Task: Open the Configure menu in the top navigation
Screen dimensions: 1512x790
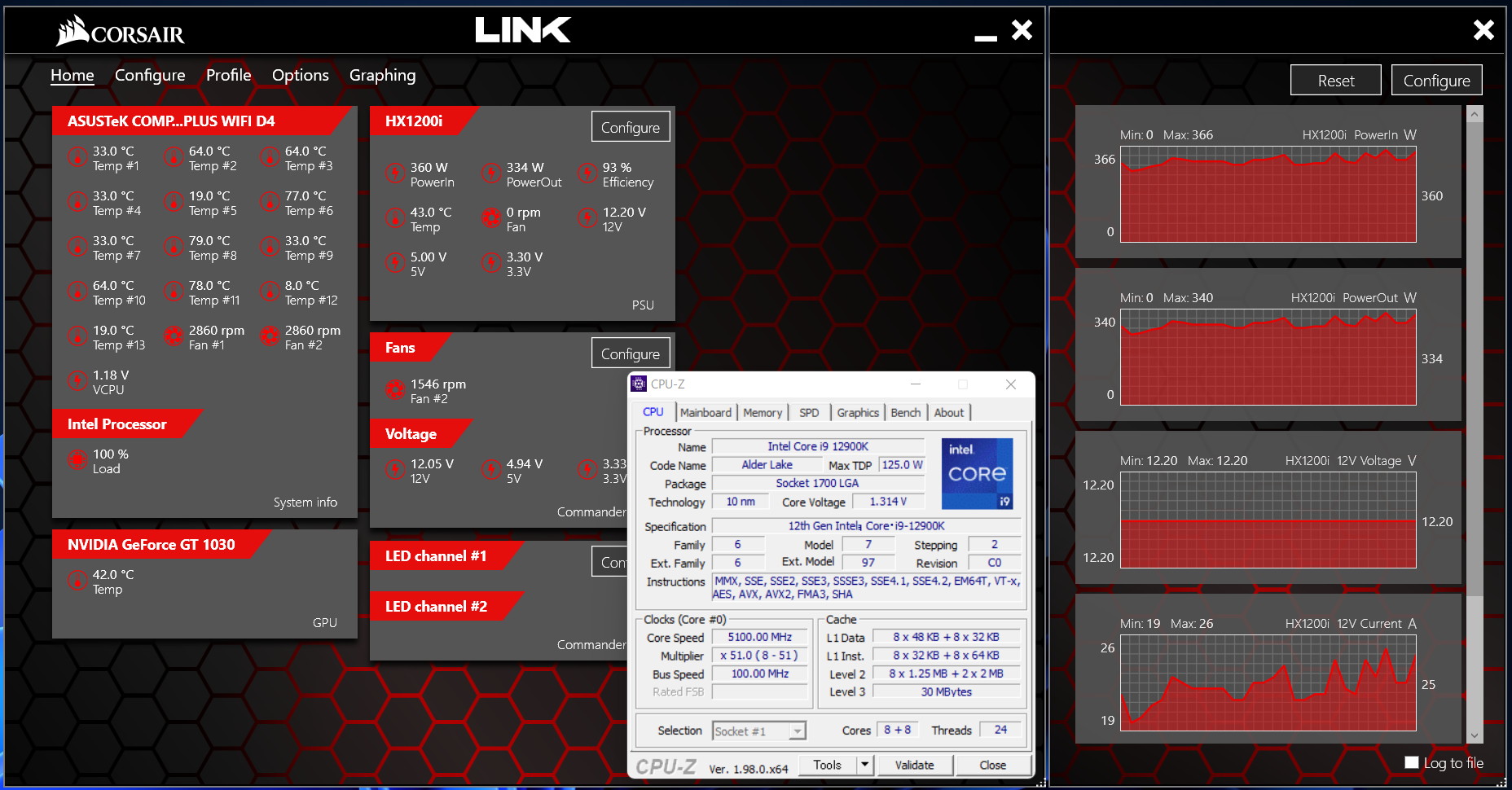Action: tap(150, 75)
